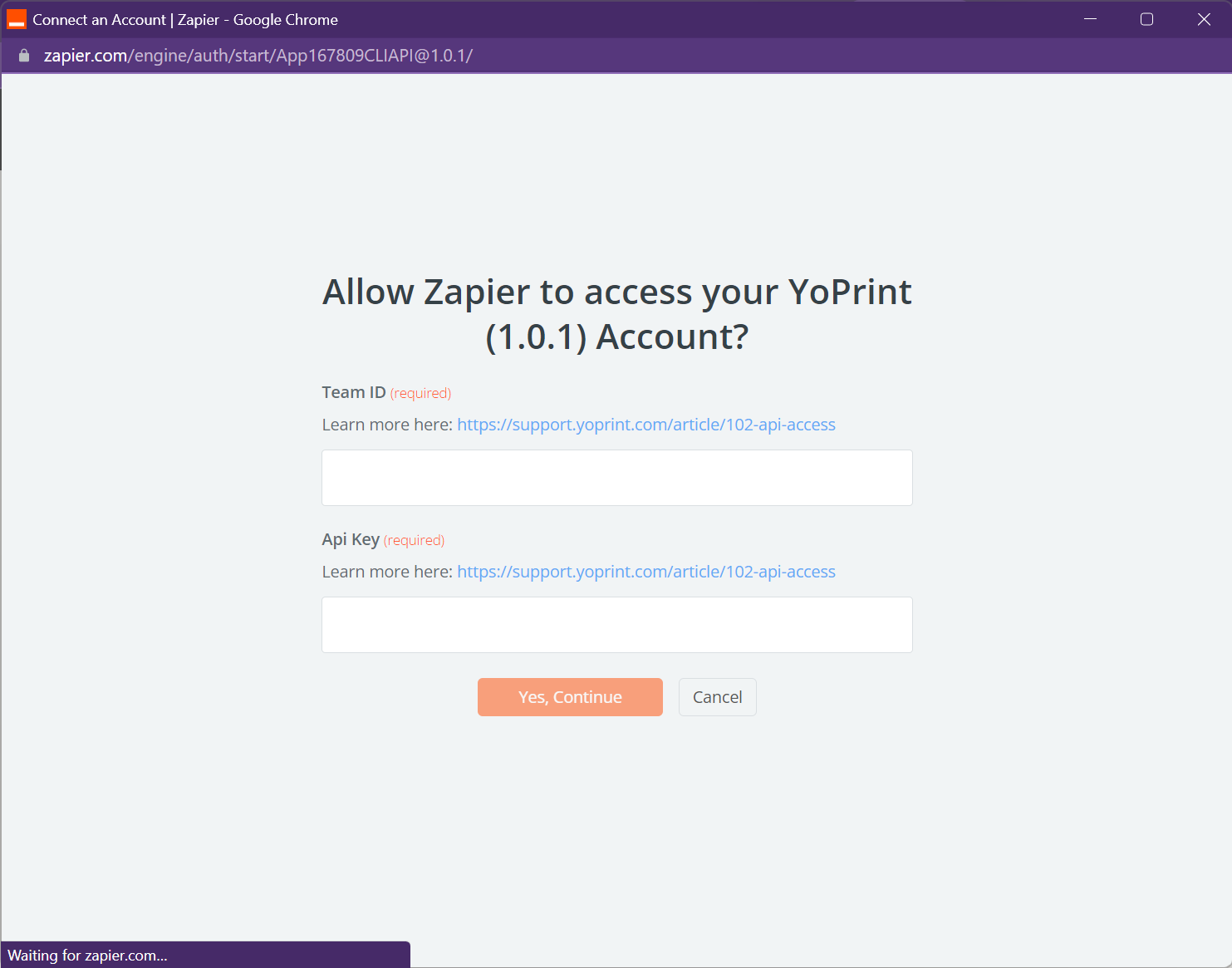This screenshot has height=968, width=1232.
Task: Minimize the Chrome popup window
Action: click(x=1090, y=19)
